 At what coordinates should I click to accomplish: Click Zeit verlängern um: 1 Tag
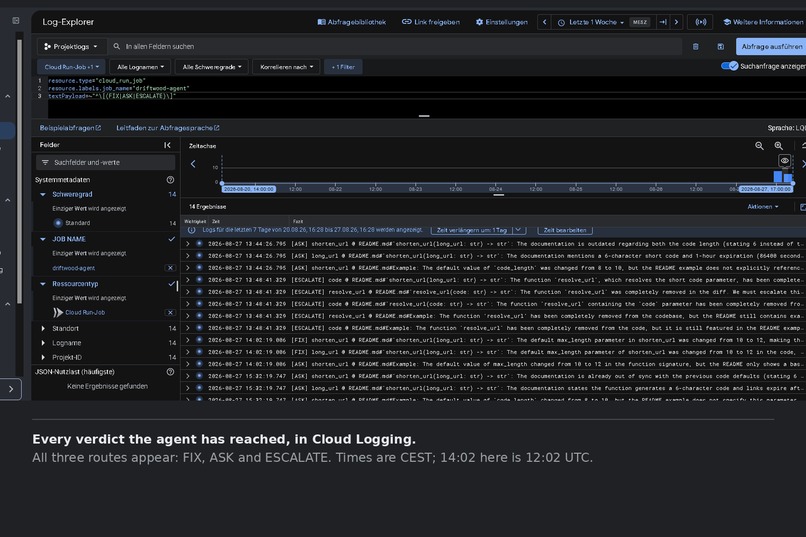(x=472, y=230)
